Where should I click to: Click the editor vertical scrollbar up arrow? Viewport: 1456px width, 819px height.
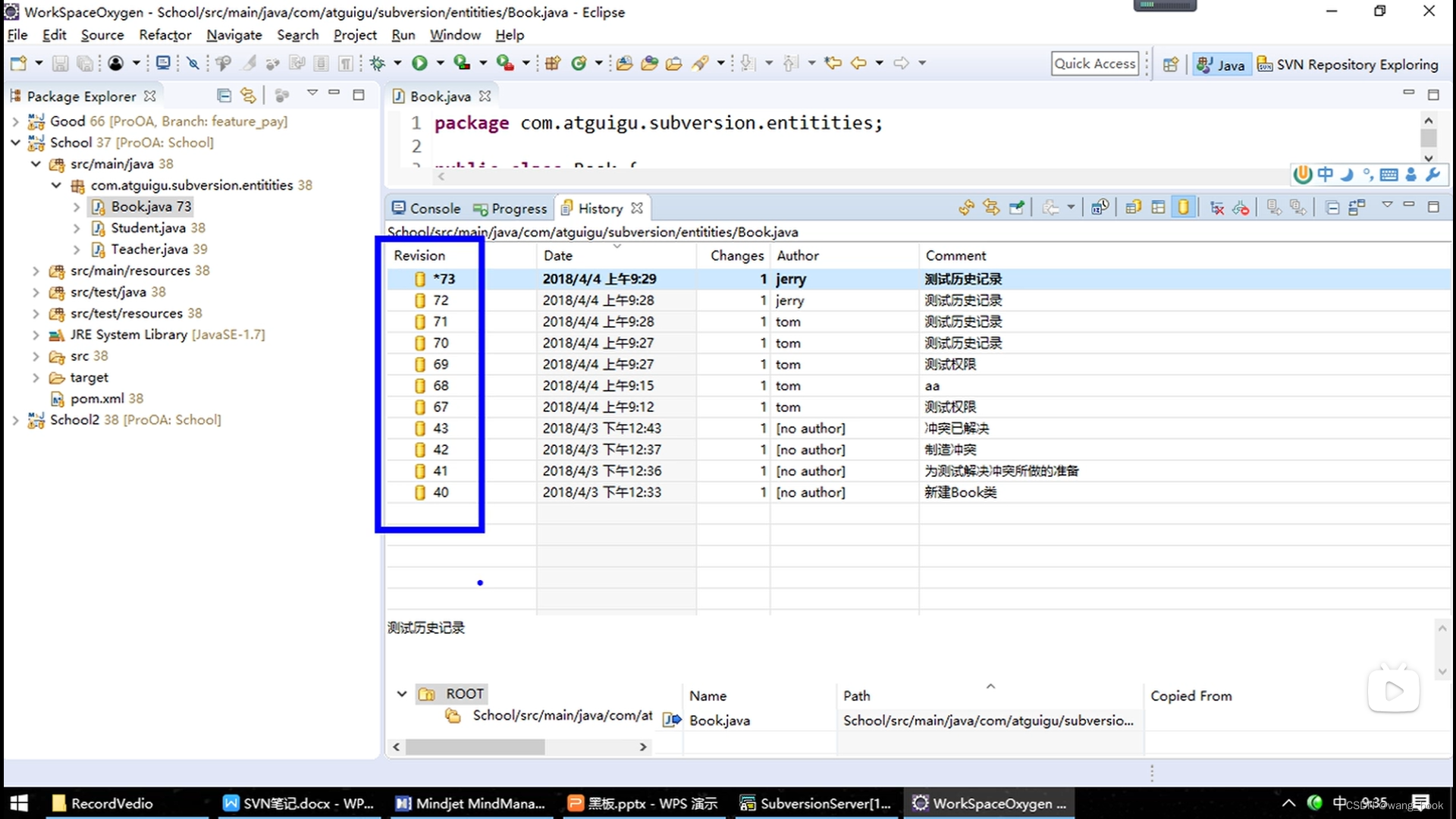coord(1429,121)
